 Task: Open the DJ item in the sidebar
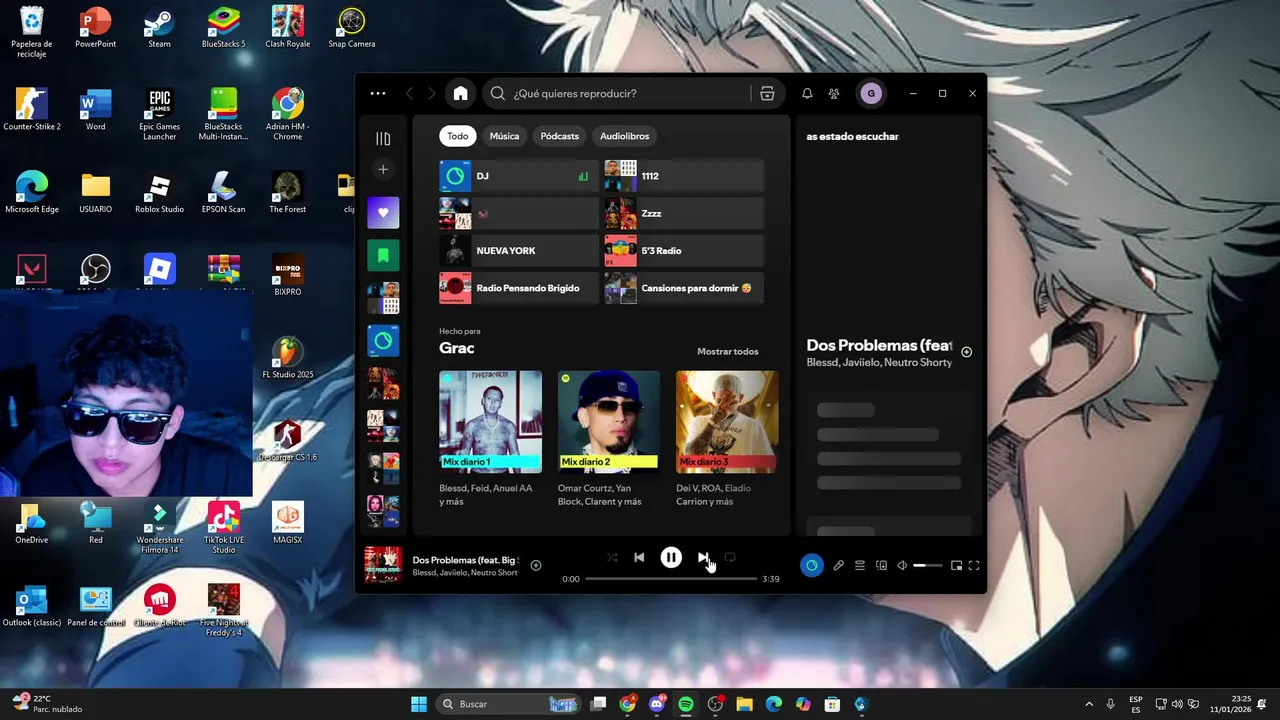point(383,341)
